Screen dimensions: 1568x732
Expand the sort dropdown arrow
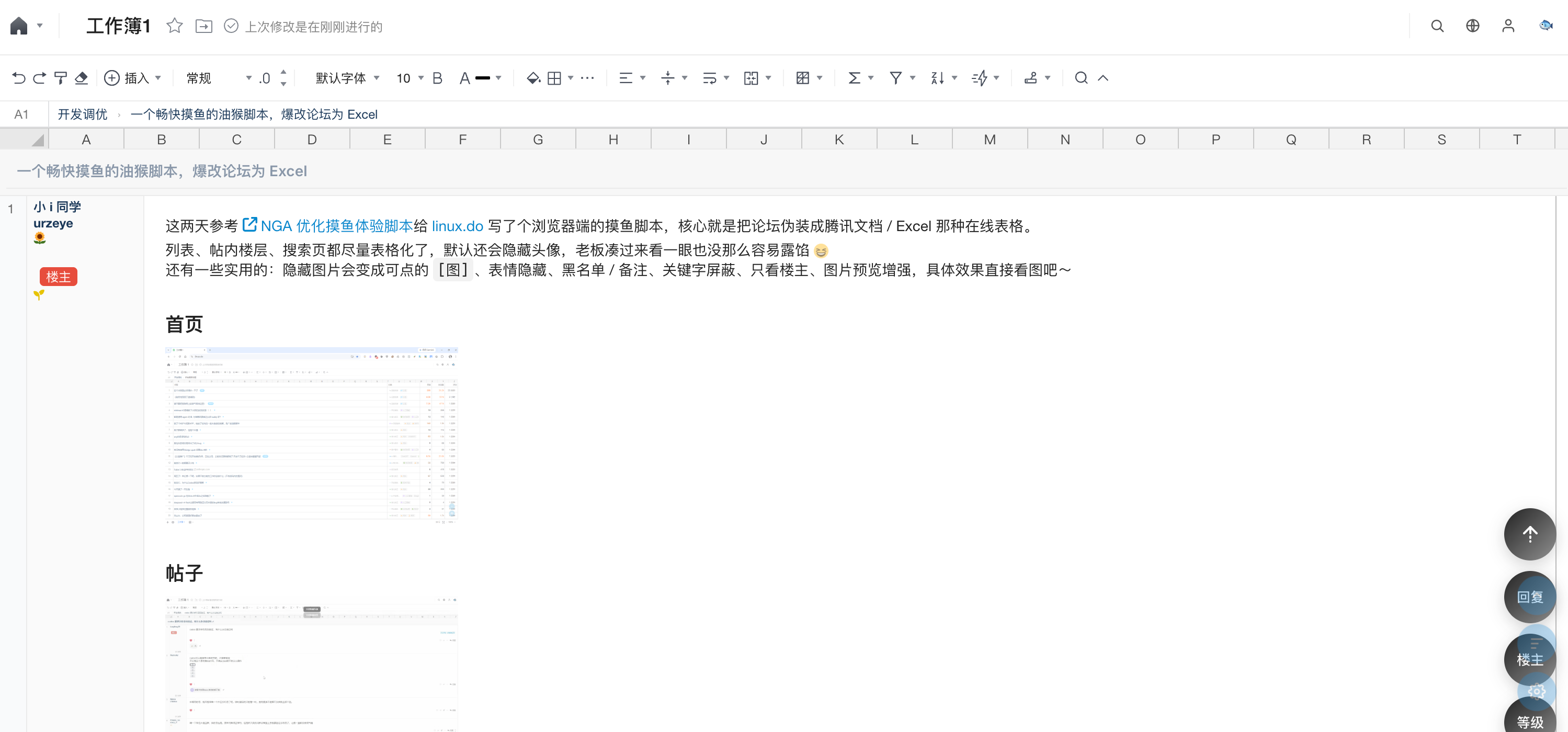tap(955, 78)
